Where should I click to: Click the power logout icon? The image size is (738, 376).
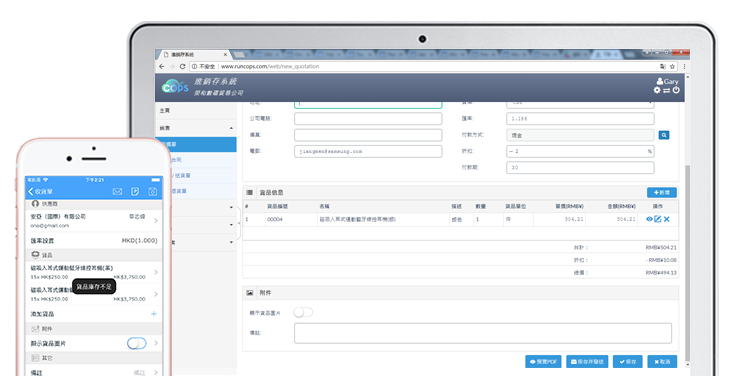coord(676,90)
